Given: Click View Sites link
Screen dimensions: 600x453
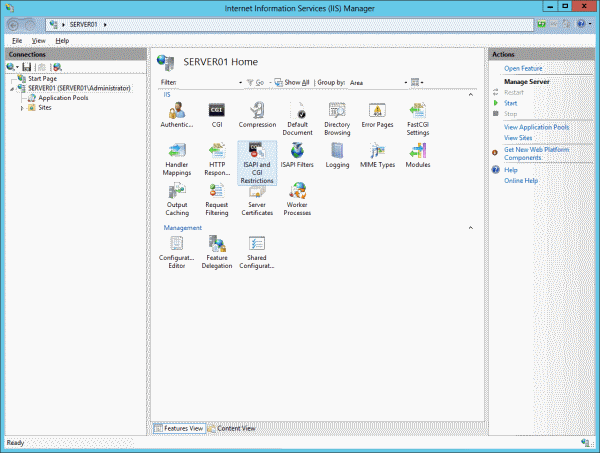Looking at the screenshot, I should point(518,138).
